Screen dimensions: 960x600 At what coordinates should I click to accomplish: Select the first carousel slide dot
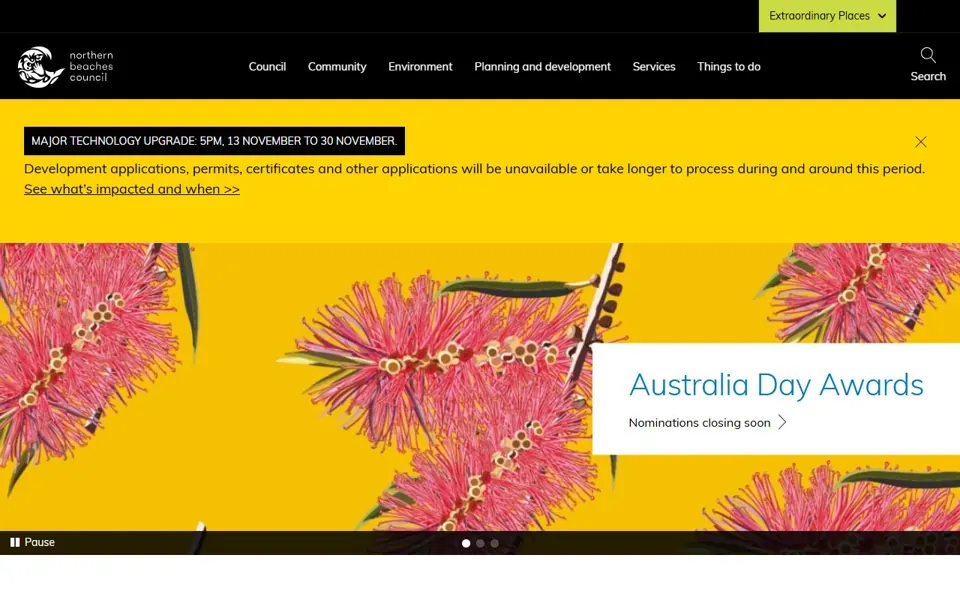tap(466, 543)
